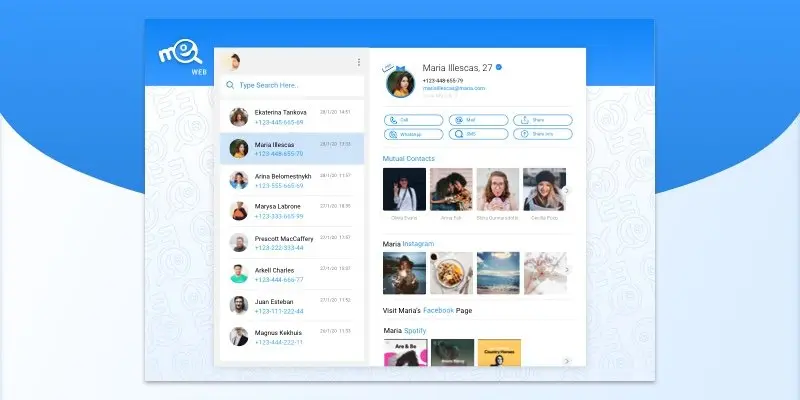Image resolution: width=800 pixels, height=400 pixels.
Task: Open the Instagram photo of woman by lake
Action: [x=405, y=273]
